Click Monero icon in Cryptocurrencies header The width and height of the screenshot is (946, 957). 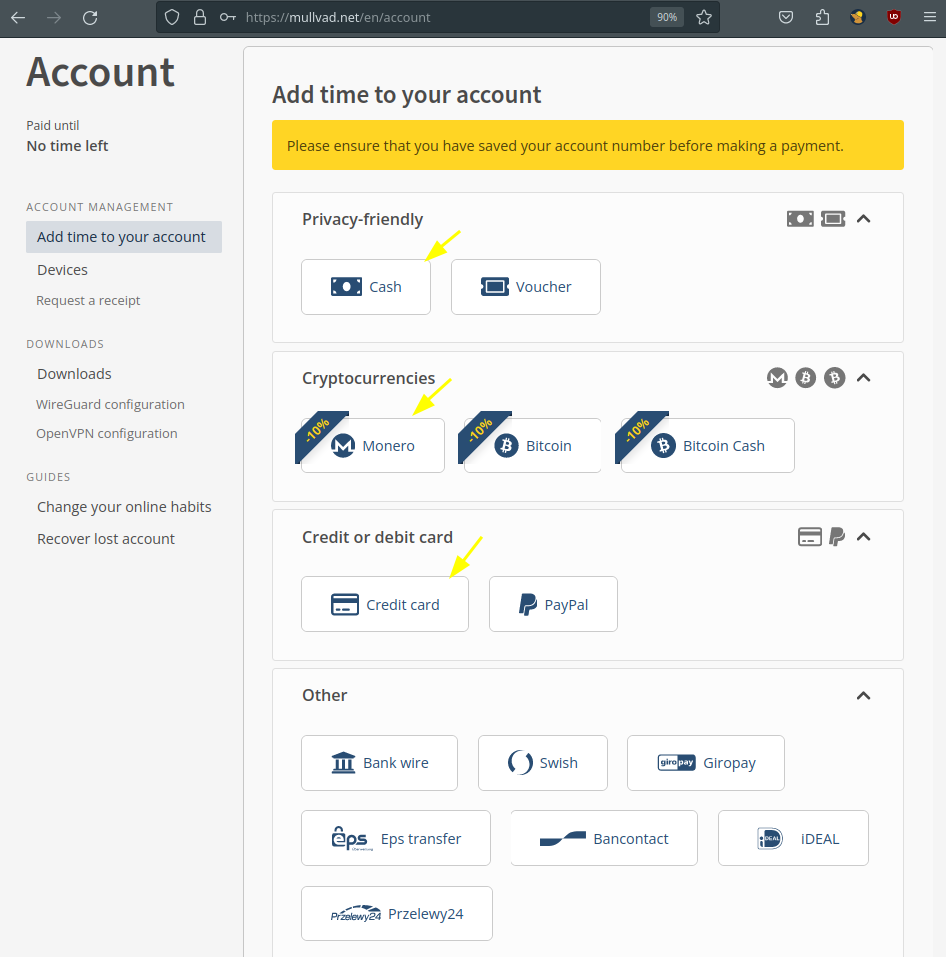click(777, 378)
